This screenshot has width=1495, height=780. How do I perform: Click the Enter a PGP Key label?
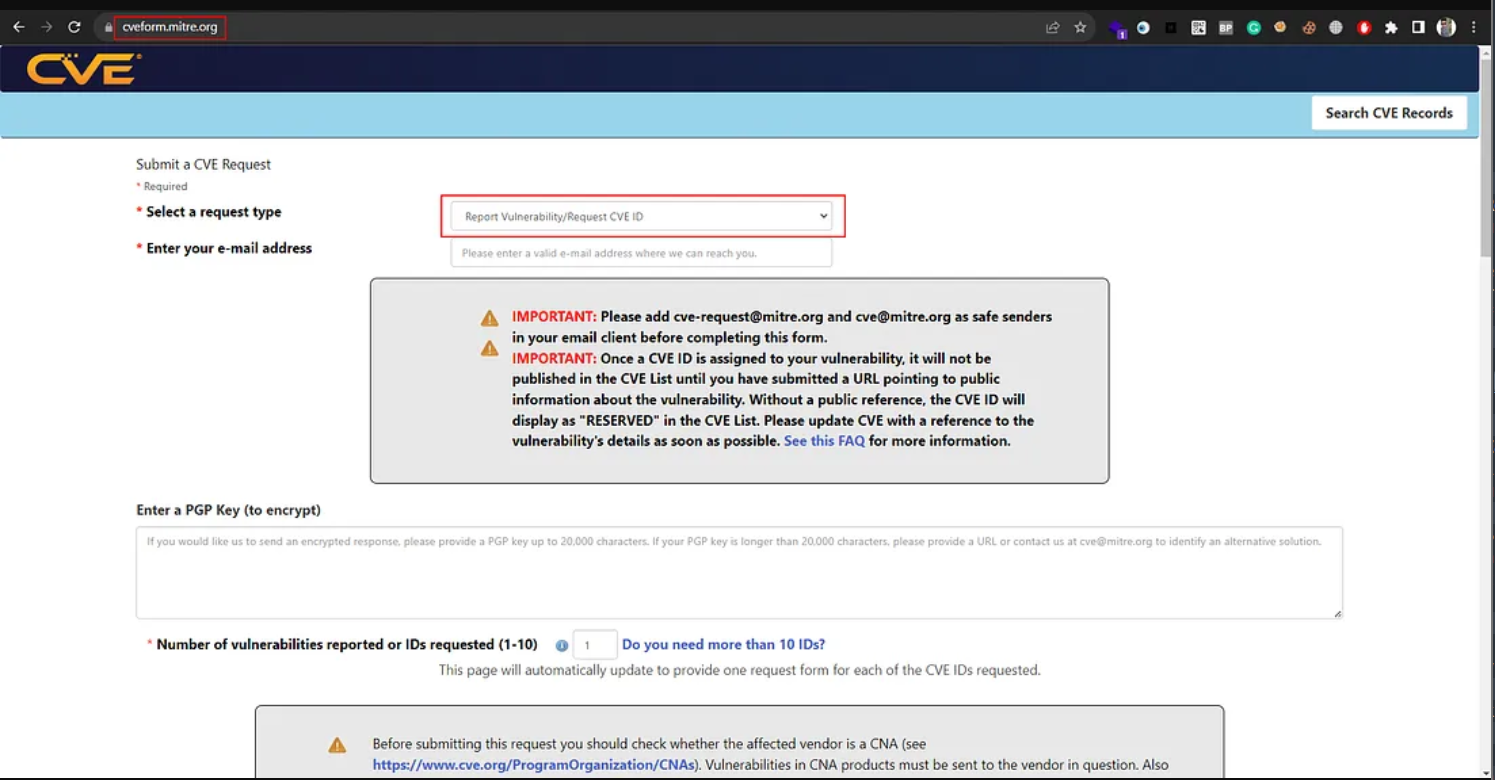[228, 510]
